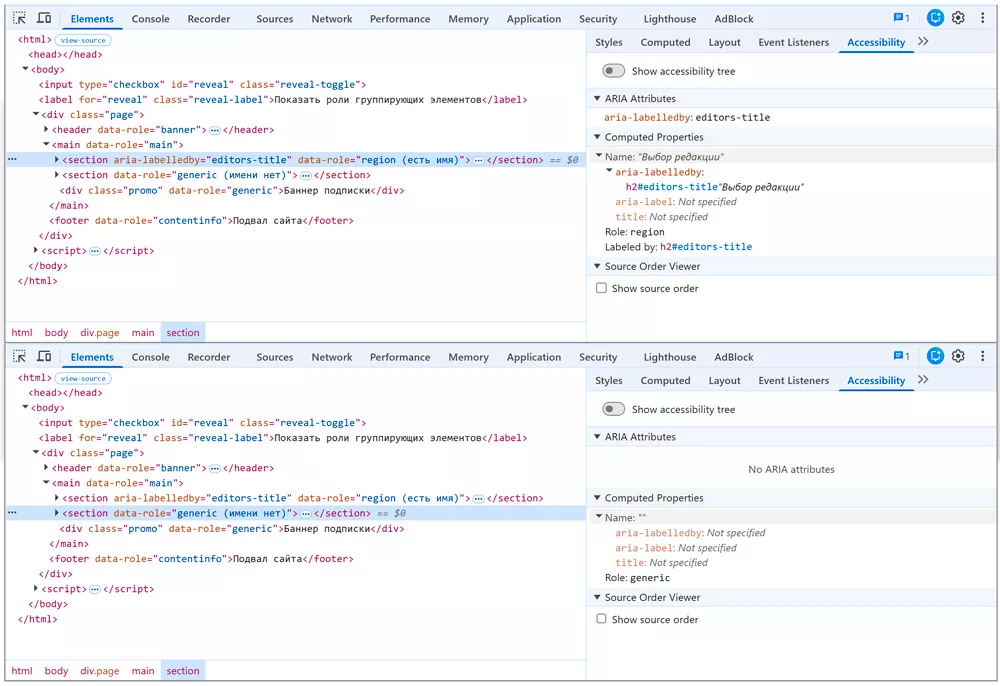Click html breadcrumb in bottom panel
Screen dimensions: 1000x686
(22, 671)
